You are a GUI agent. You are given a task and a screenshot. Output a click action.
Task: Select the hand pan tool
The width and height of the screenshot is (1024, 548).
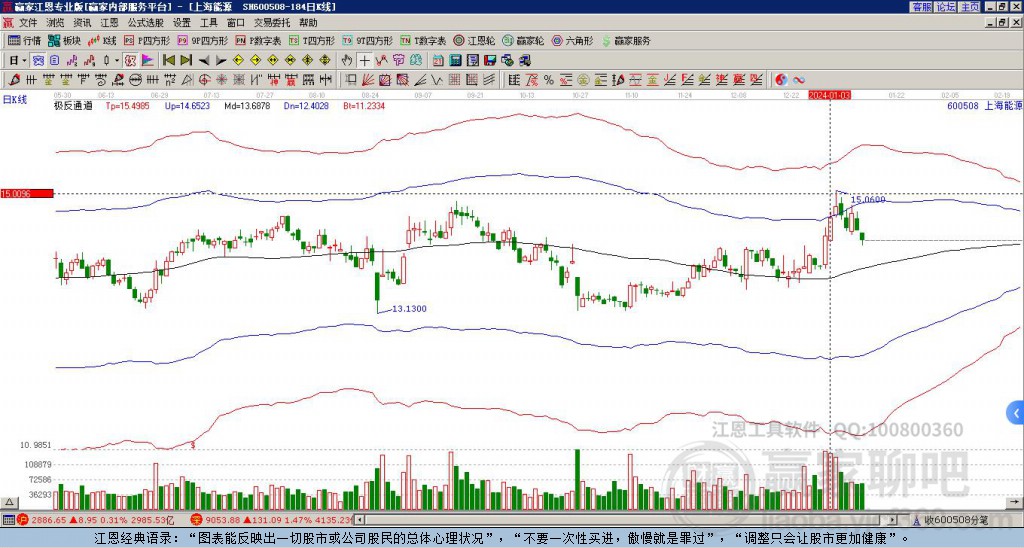pos(347,61)
